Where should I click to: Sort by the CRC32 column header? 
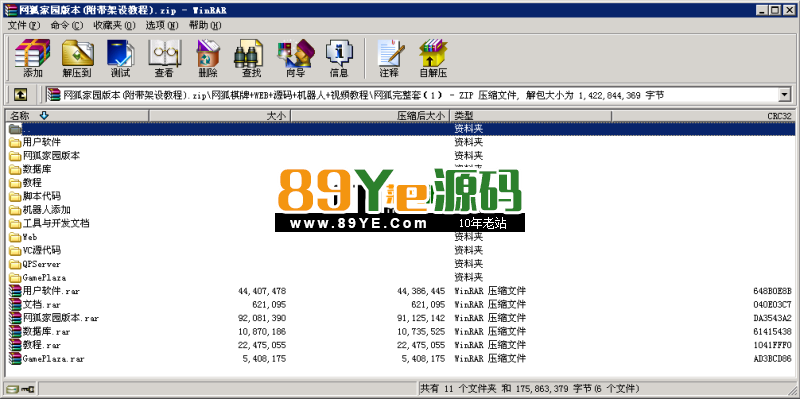[x=703, y=116]
